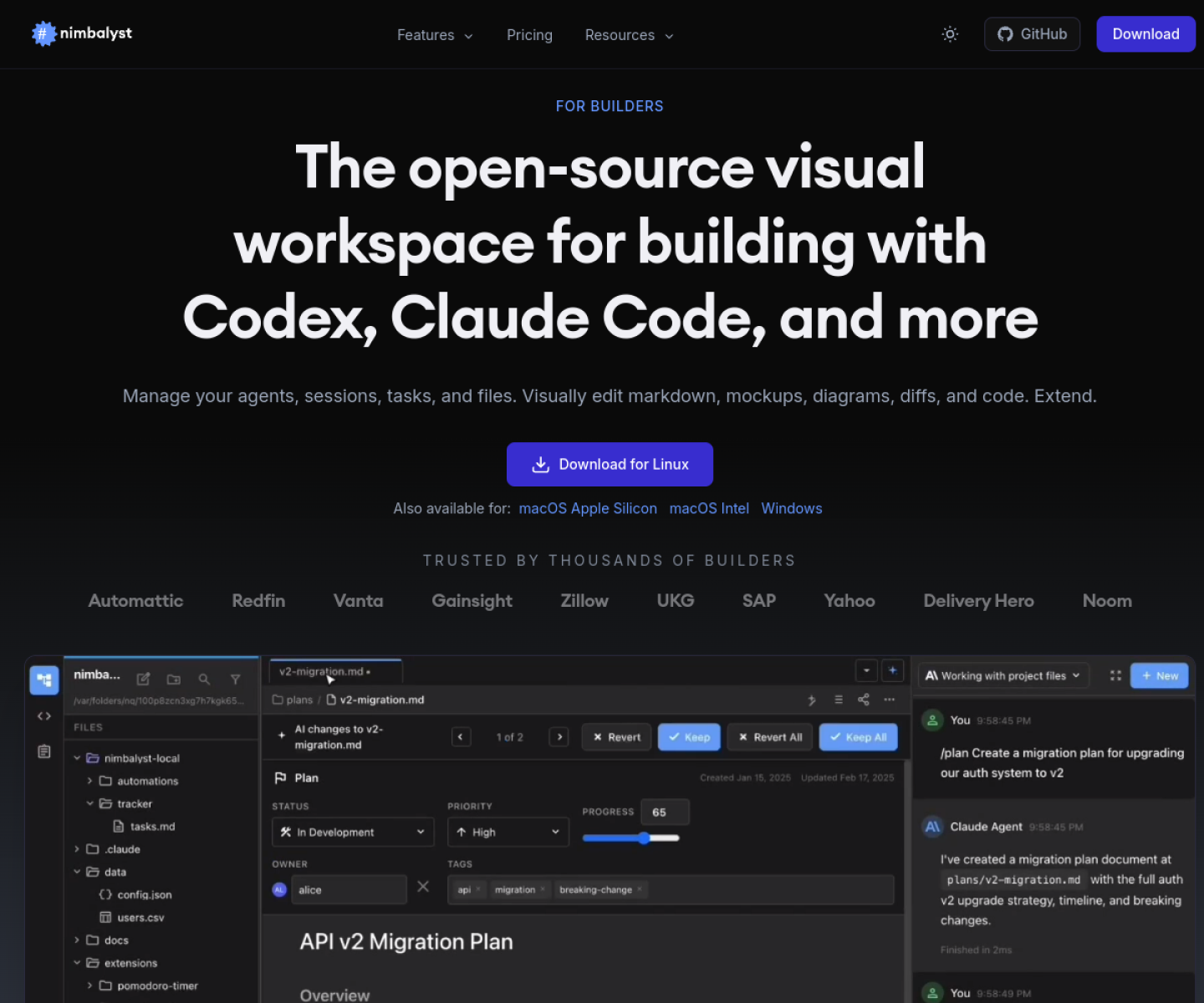This screenshot has width=1204, height=1003.
Task: Click the nimbalyst logo in the header
Action: pyautogui.click(x=82, y=33)
